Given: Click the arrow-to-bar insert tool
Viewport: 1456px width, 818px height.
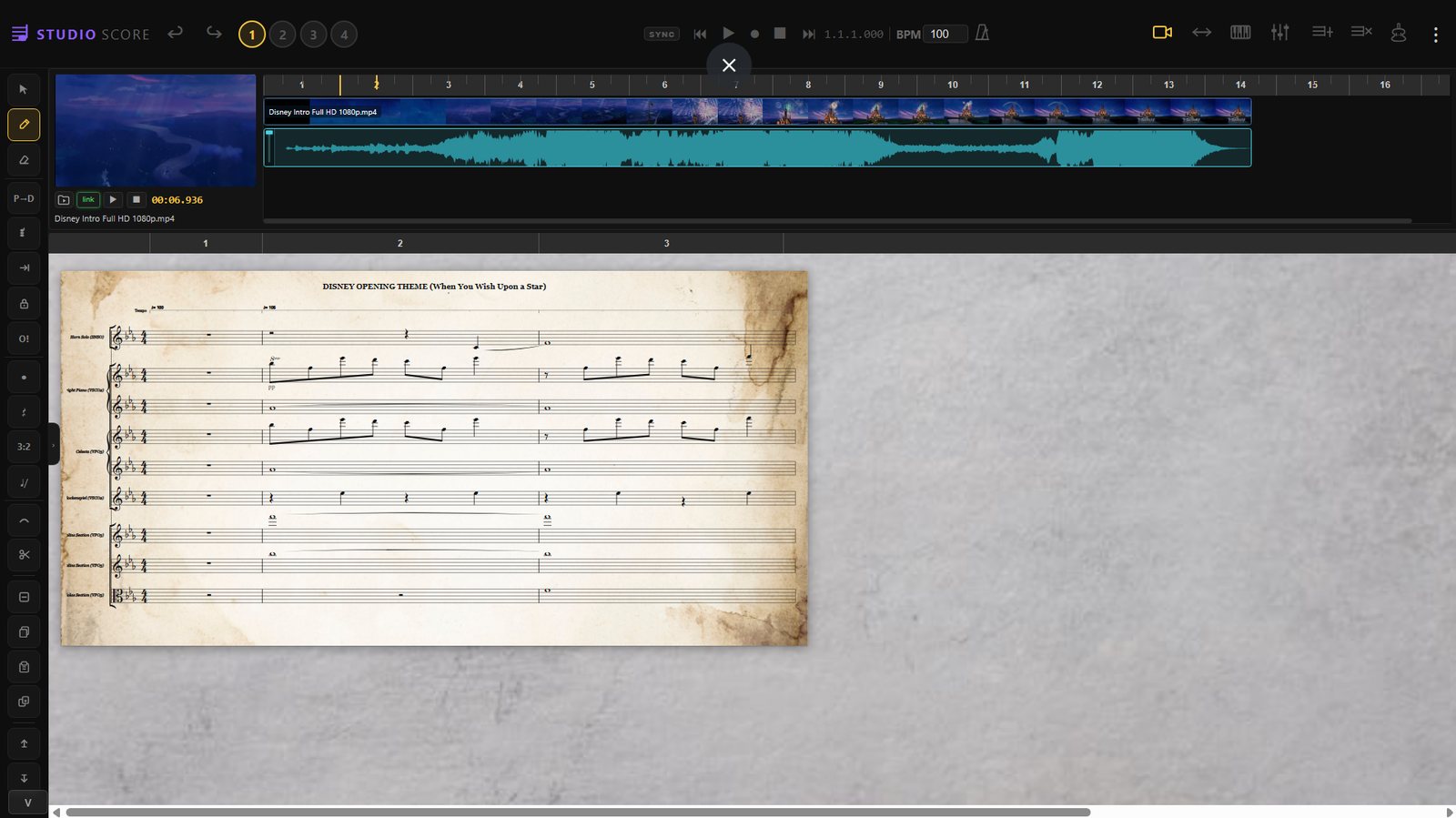Looking at the screenshot, I should click(24, 268).
